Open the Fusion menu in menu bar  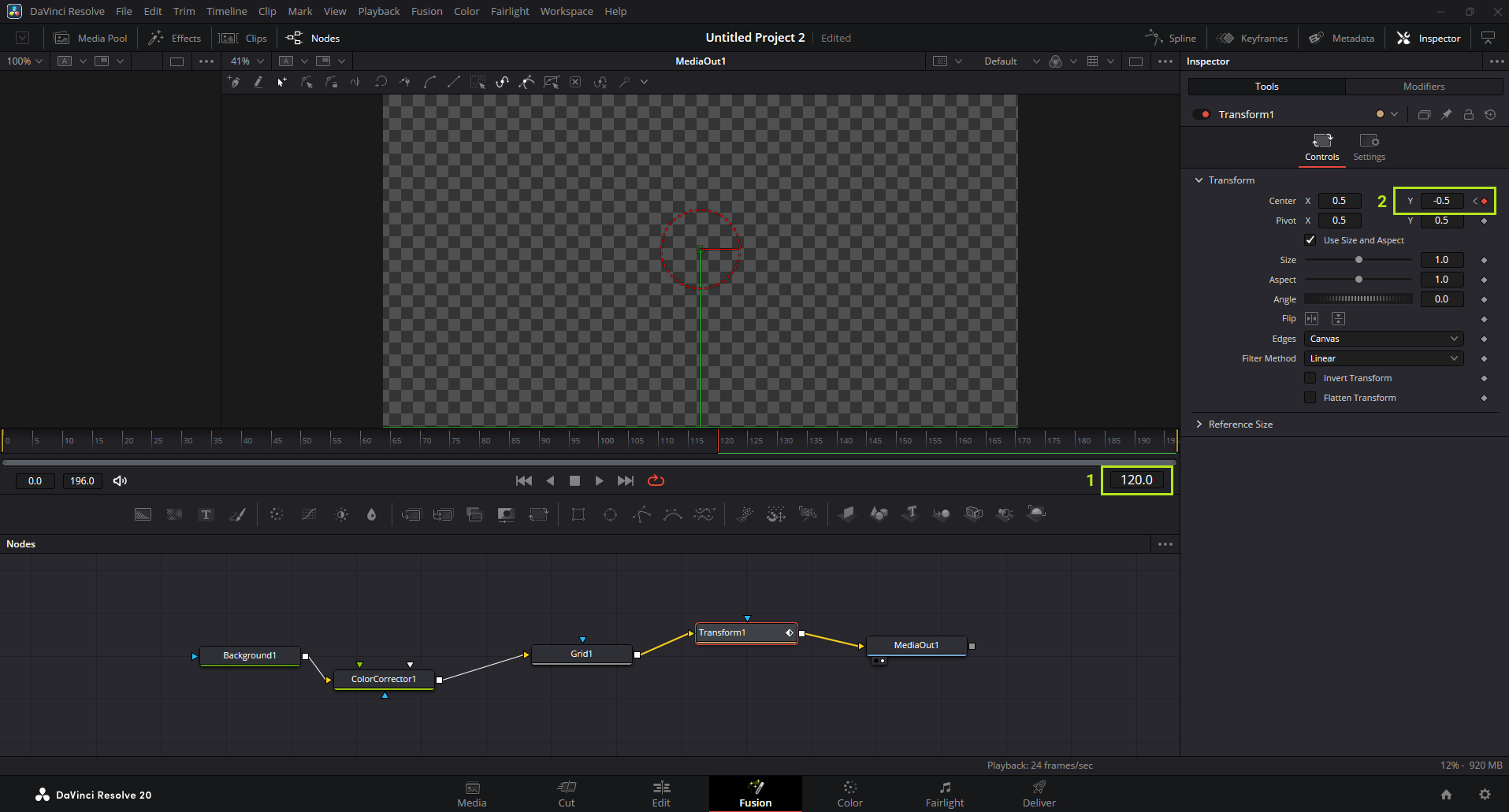426,11
